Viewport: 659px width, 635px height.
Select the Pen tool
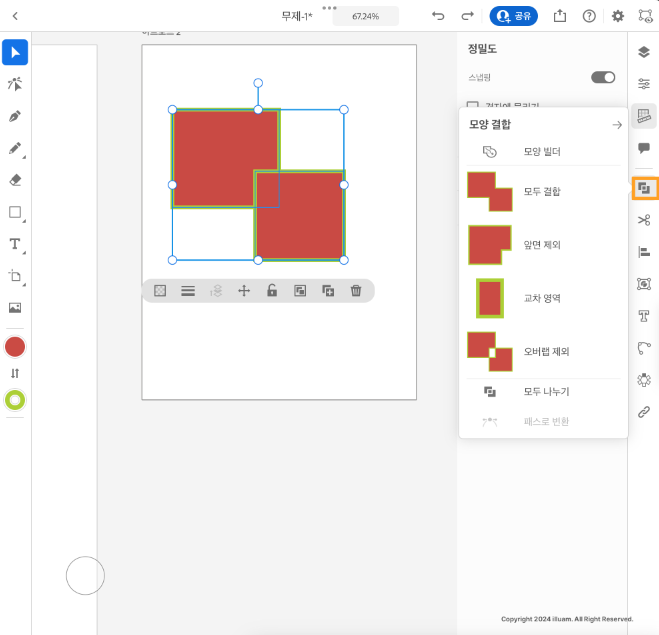[15, 116]
